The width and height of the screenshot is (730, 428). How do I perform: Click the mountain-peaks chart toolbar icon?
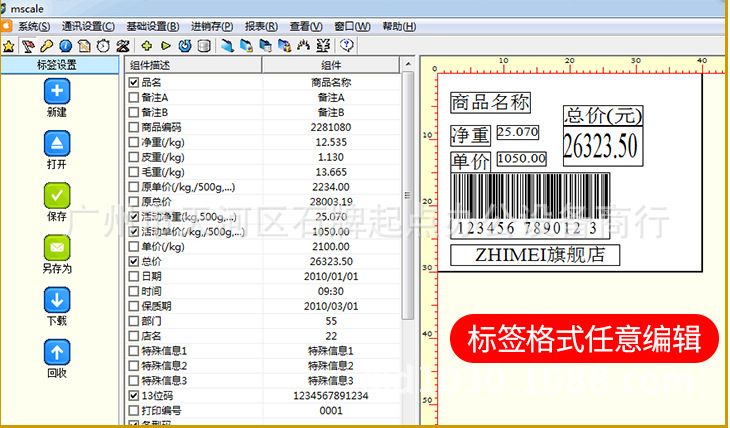pyautogui.click(x=304, y=46)
